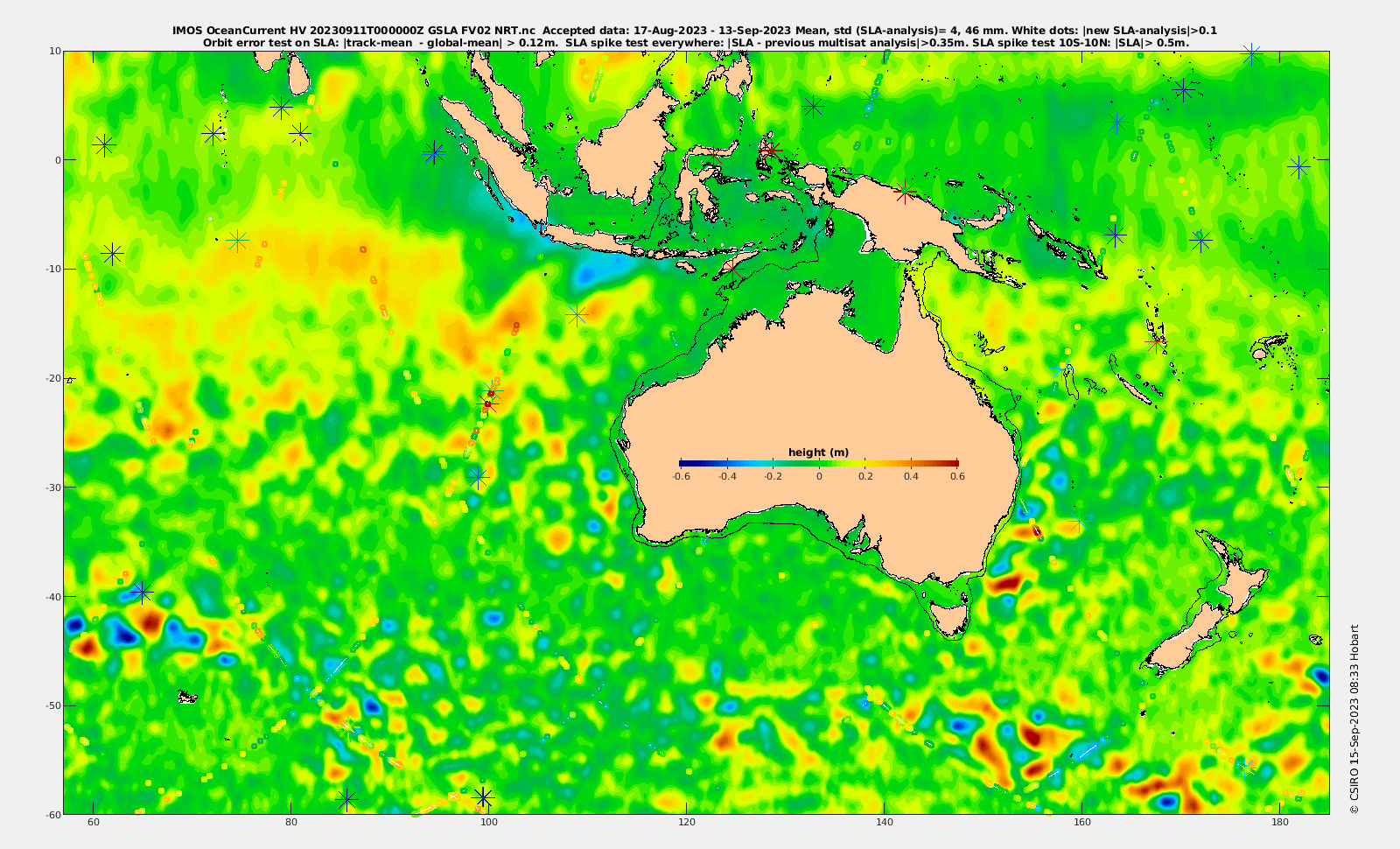
Task: Click the "140" longitude axis label
Action: click(885, 823)
